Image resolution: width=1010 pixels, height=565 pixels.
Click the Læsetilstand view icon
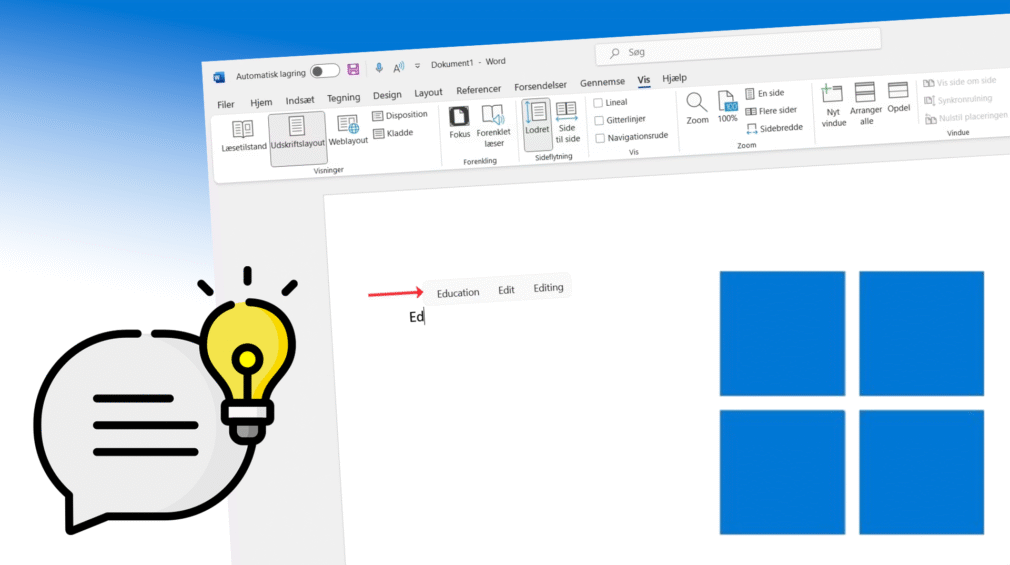point(242,130)
